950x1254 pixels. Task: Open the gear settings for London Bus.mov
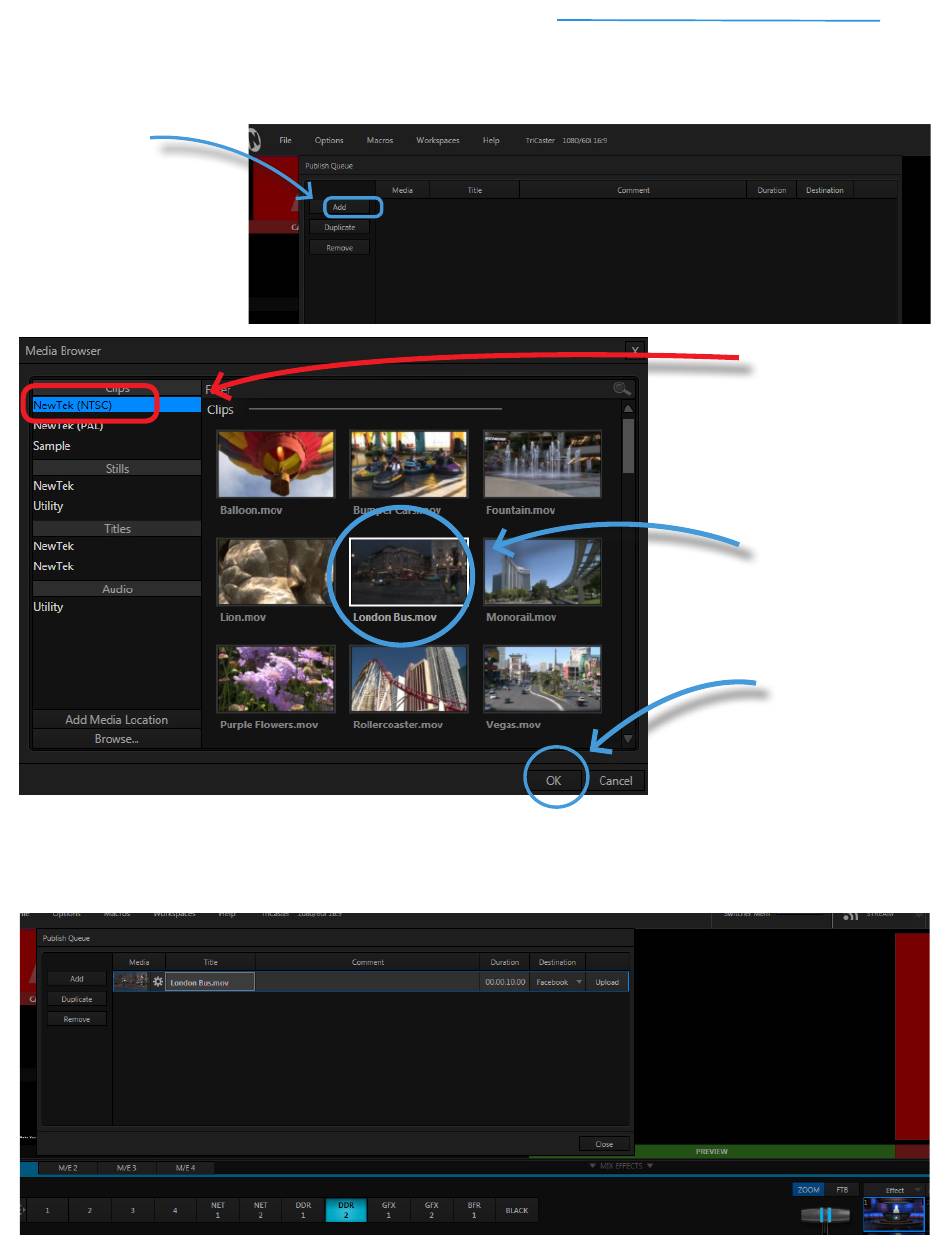point(157,982)
